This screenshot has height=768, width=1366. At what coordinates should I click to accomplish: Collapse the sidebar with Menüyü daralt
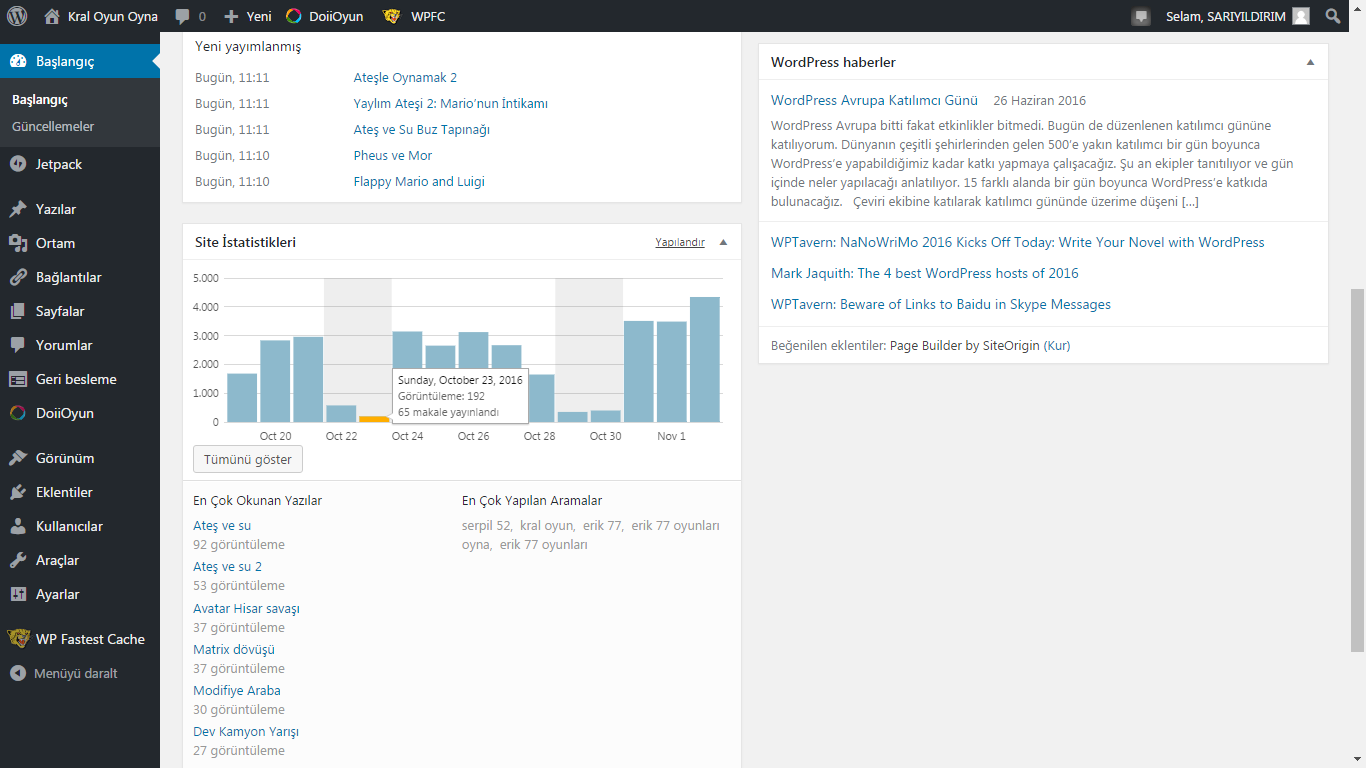point(80,673)
